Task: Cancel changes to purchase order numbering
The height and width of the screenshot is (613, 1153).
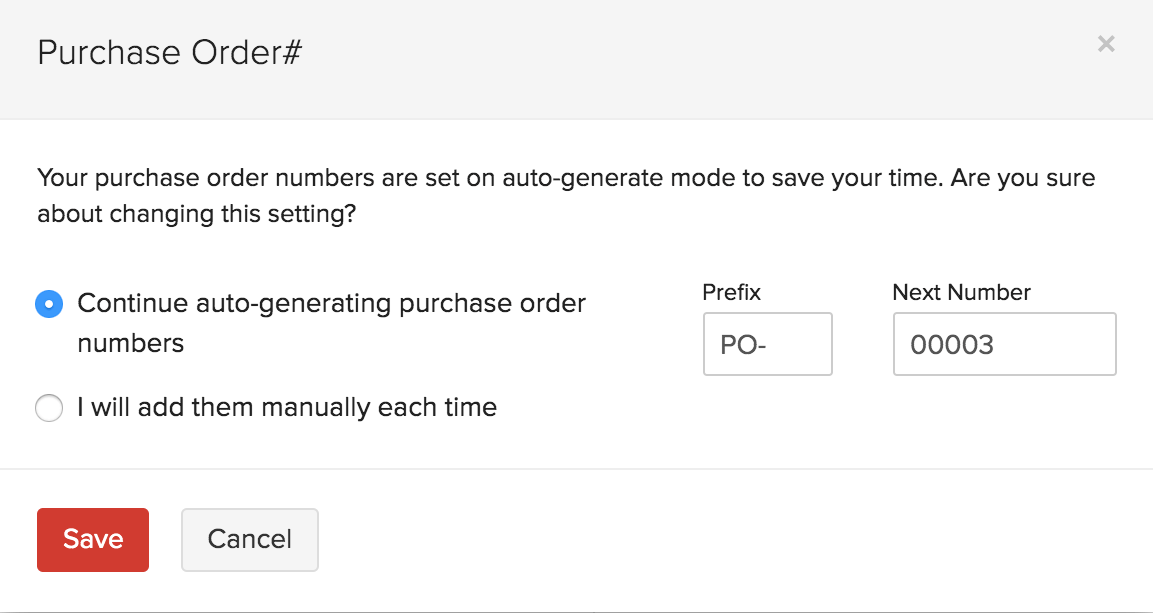Action: (249, 539)
